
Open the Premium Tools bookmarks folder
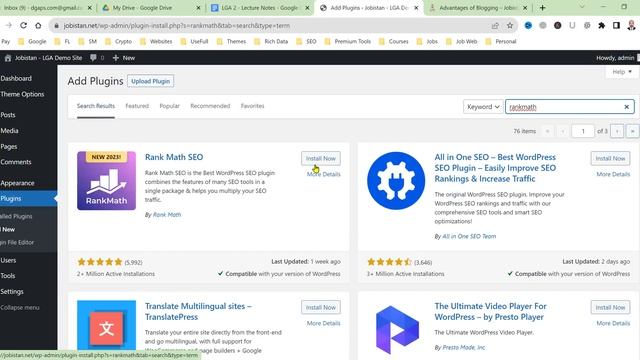coord(348,41)
